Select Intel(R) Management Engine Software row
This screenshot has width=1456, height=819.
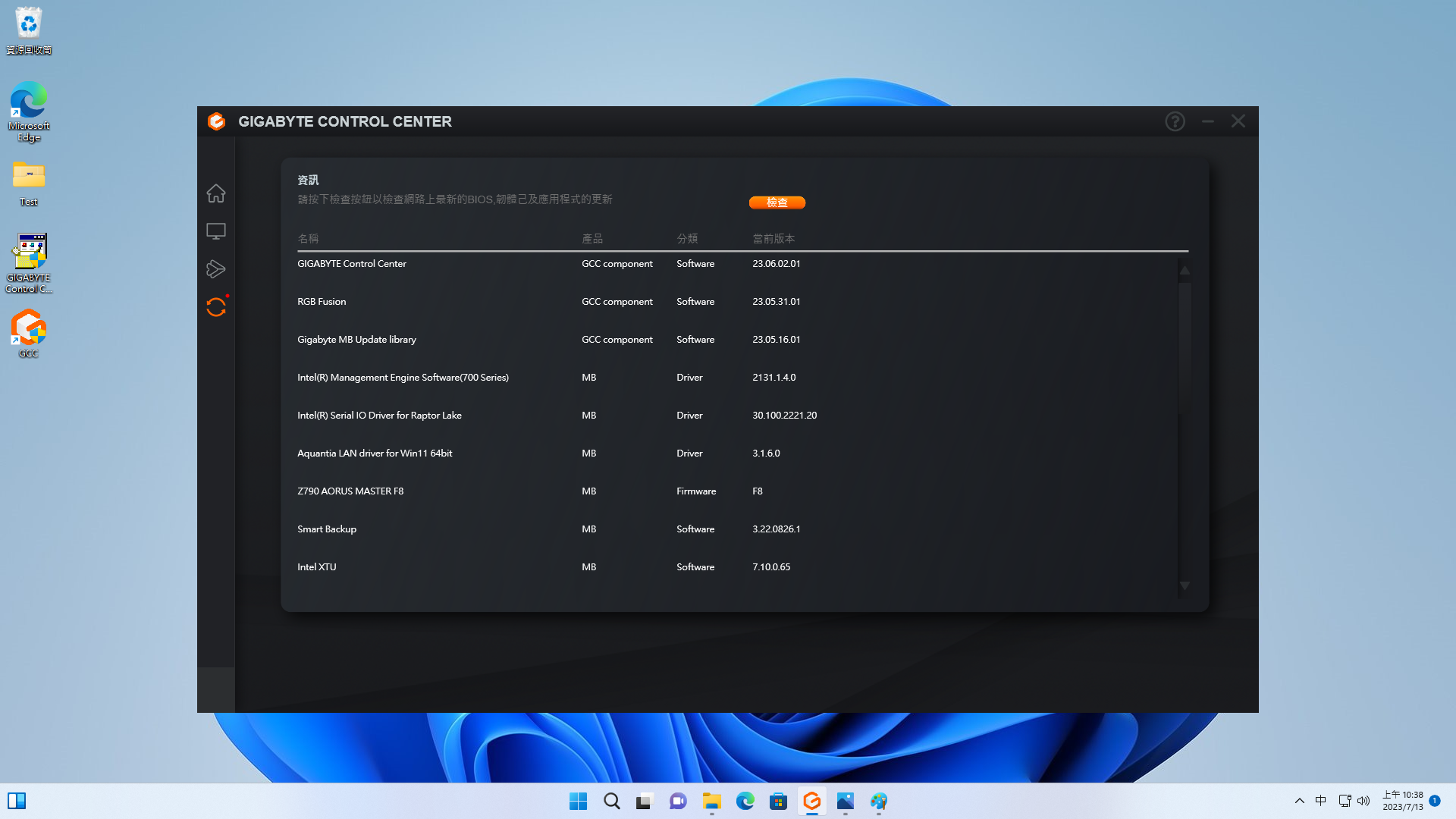(737, 378)
